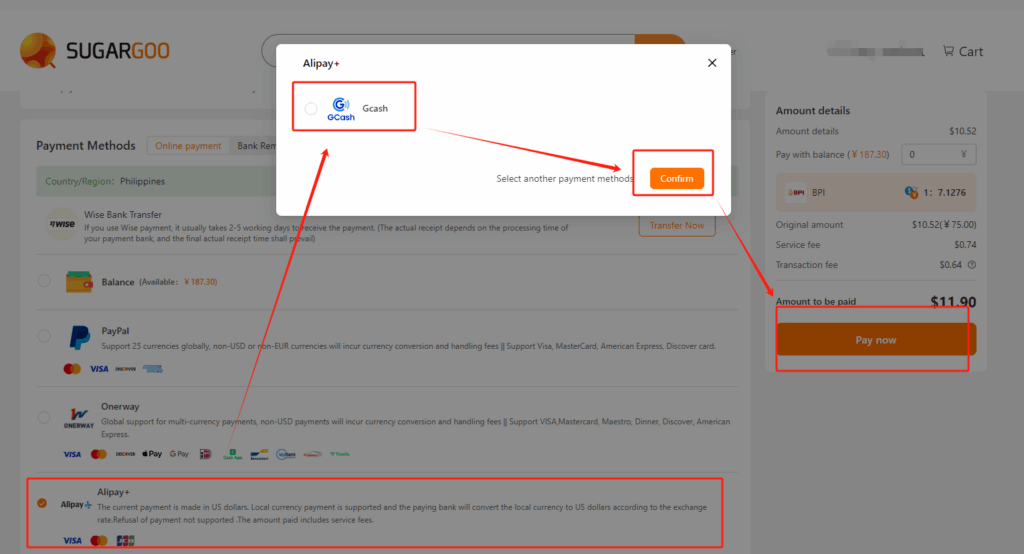Select the PayPal radio button

[x=44, y=336]
